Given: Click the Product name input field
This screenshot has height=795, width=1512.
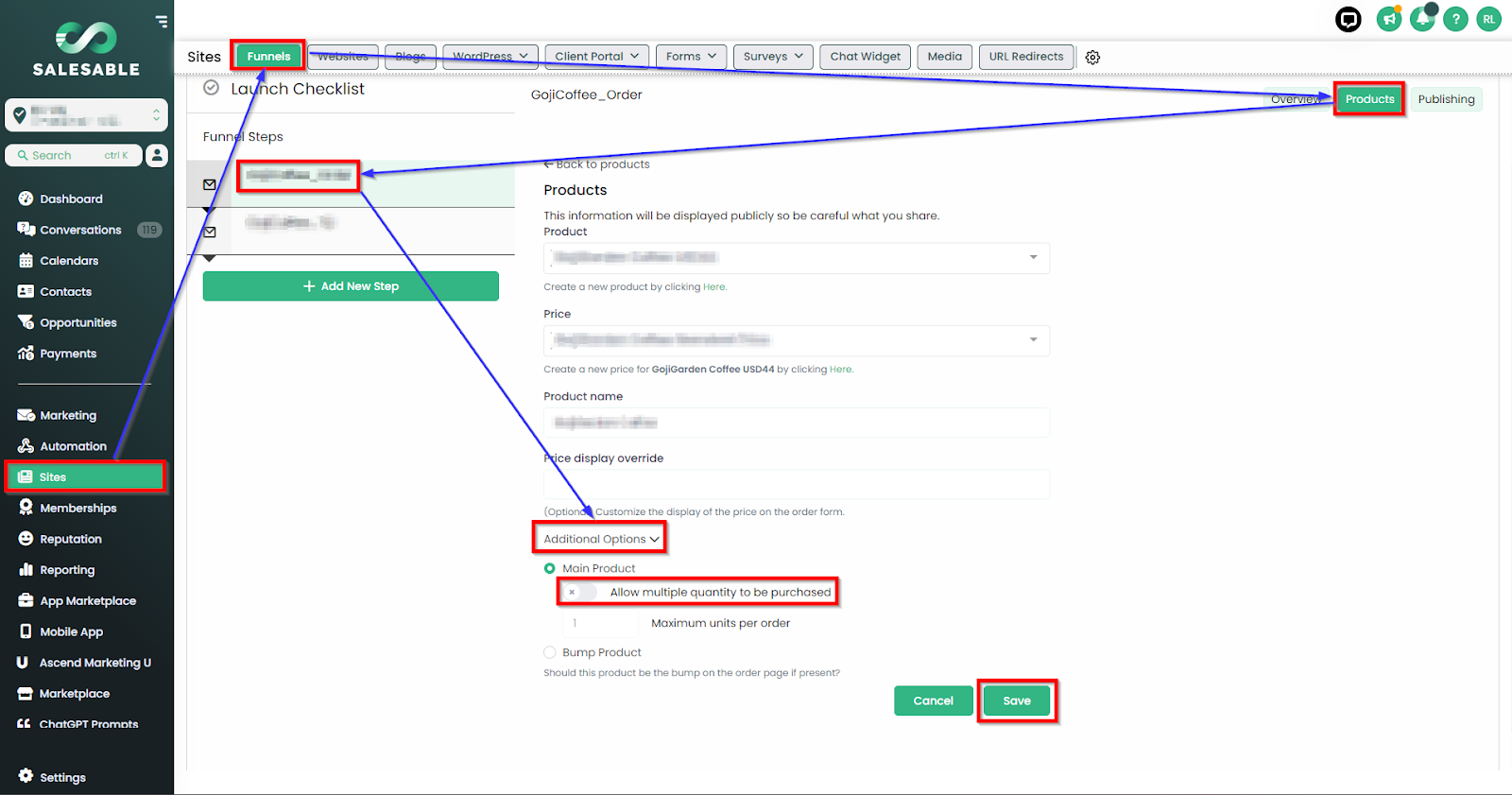Looking at the screenshot, I should tap(797, 423).
